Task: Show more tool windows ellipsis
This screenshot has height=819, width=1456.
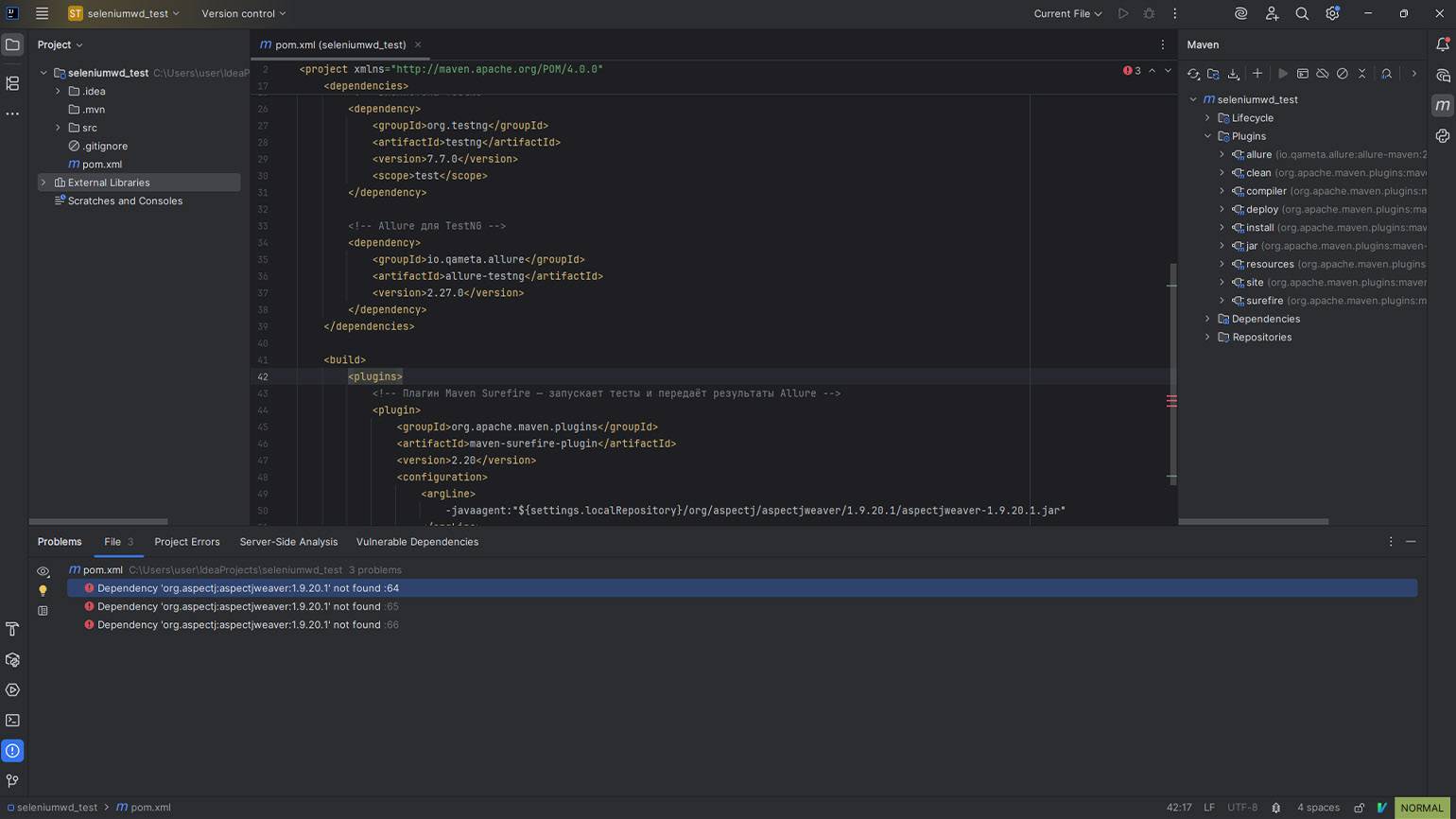Action: pyautogui.click(x=12, y=113)
